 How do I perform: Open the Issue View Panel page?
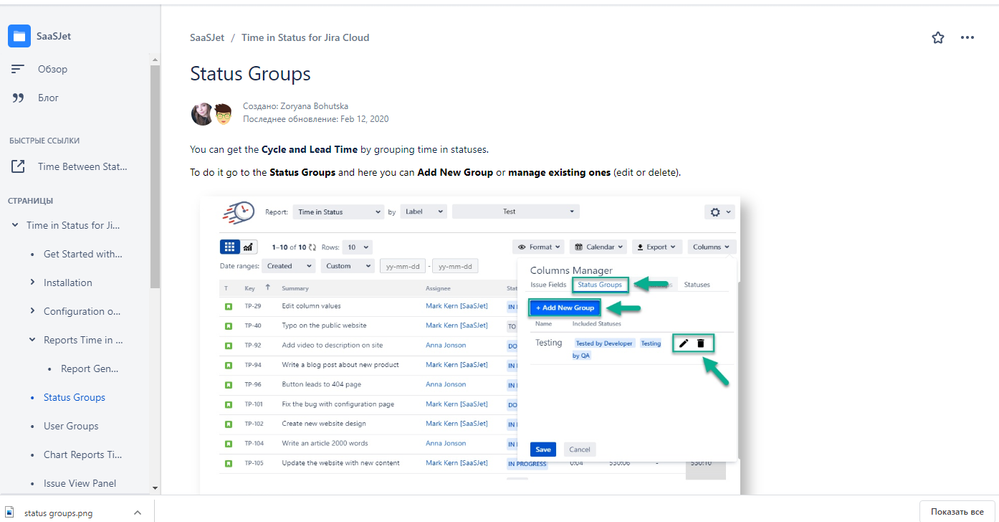[x=80, y=483]
